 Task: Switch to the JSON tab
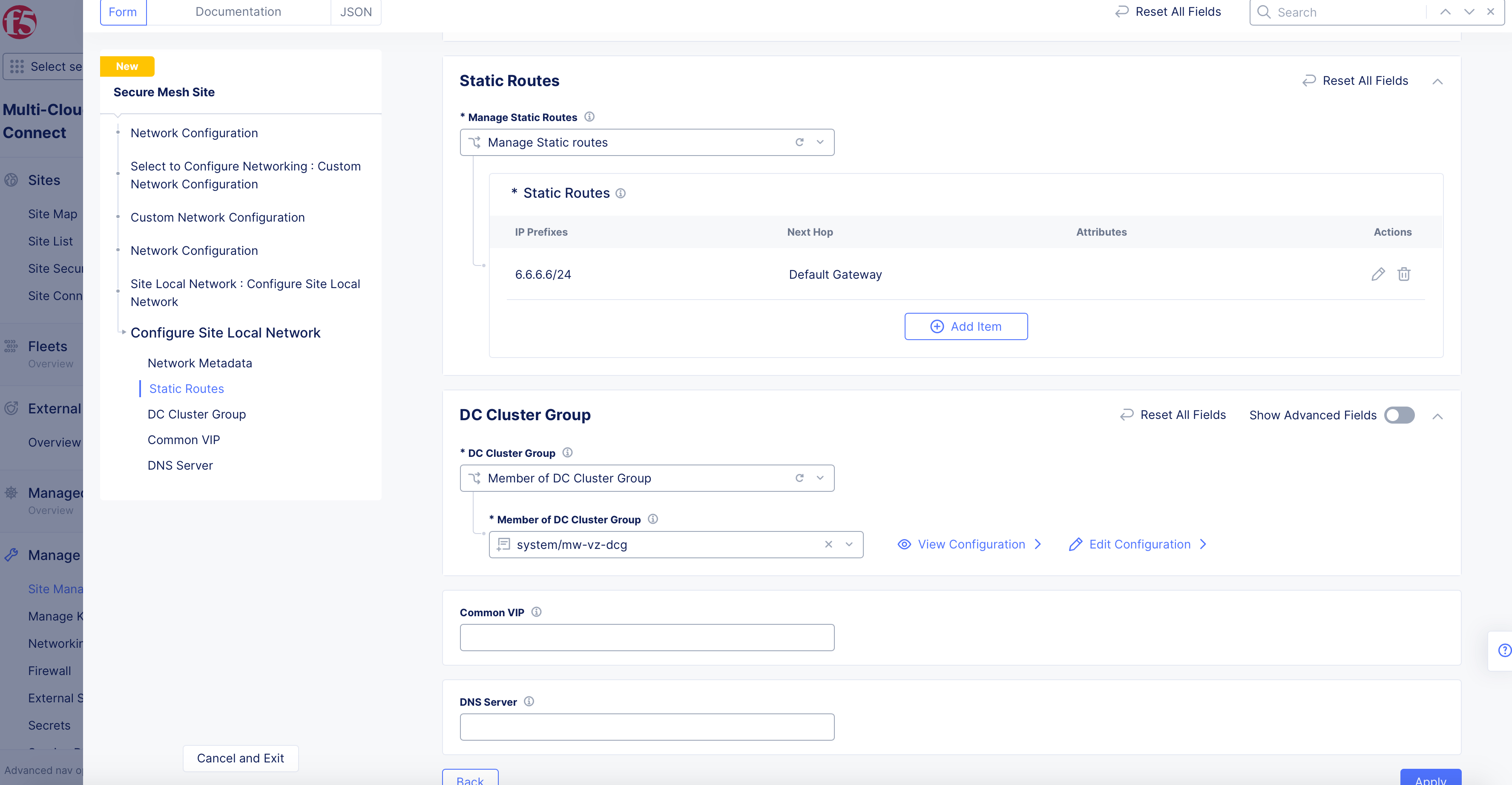coord(356,12)
